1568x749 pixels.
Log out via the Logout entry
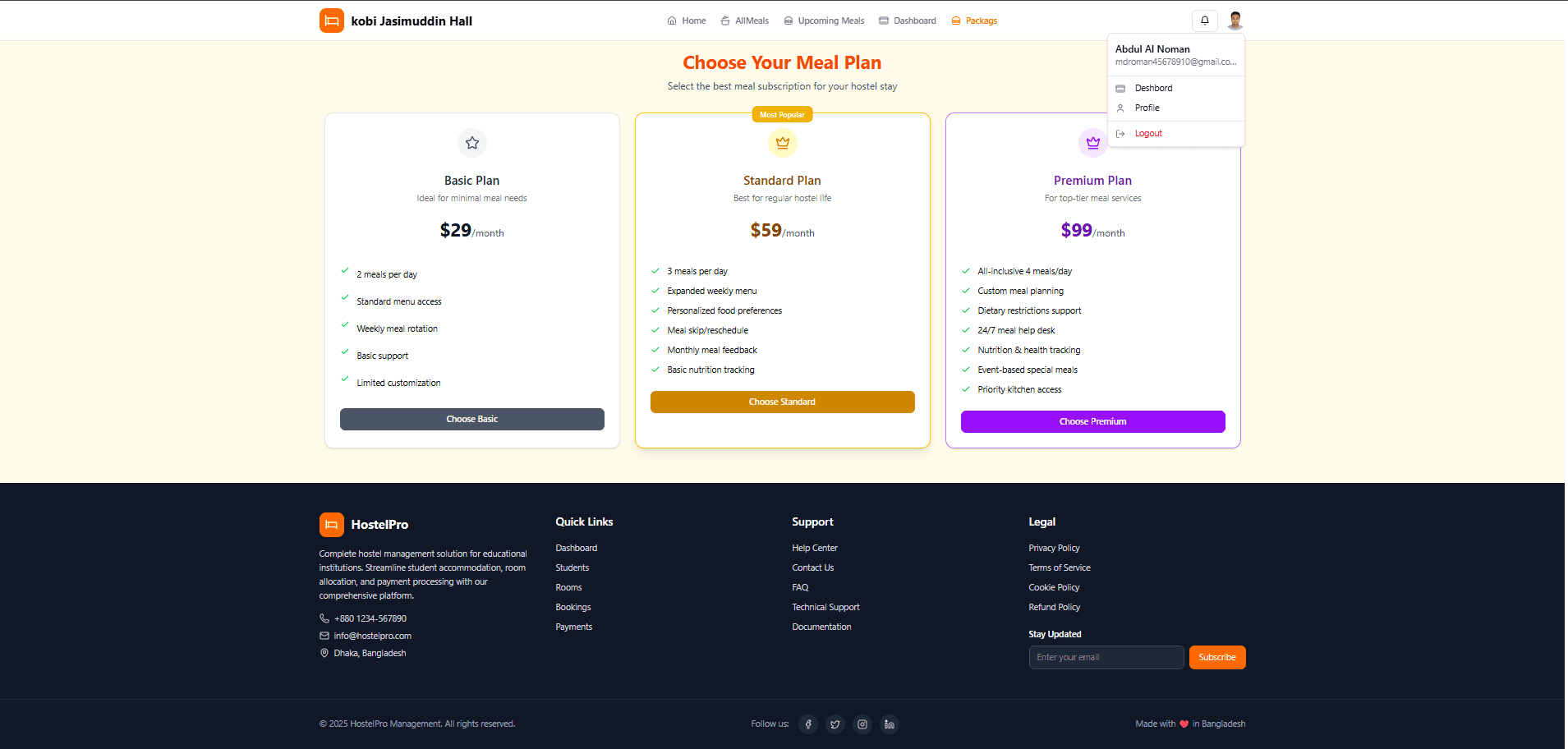(1148, 133)
